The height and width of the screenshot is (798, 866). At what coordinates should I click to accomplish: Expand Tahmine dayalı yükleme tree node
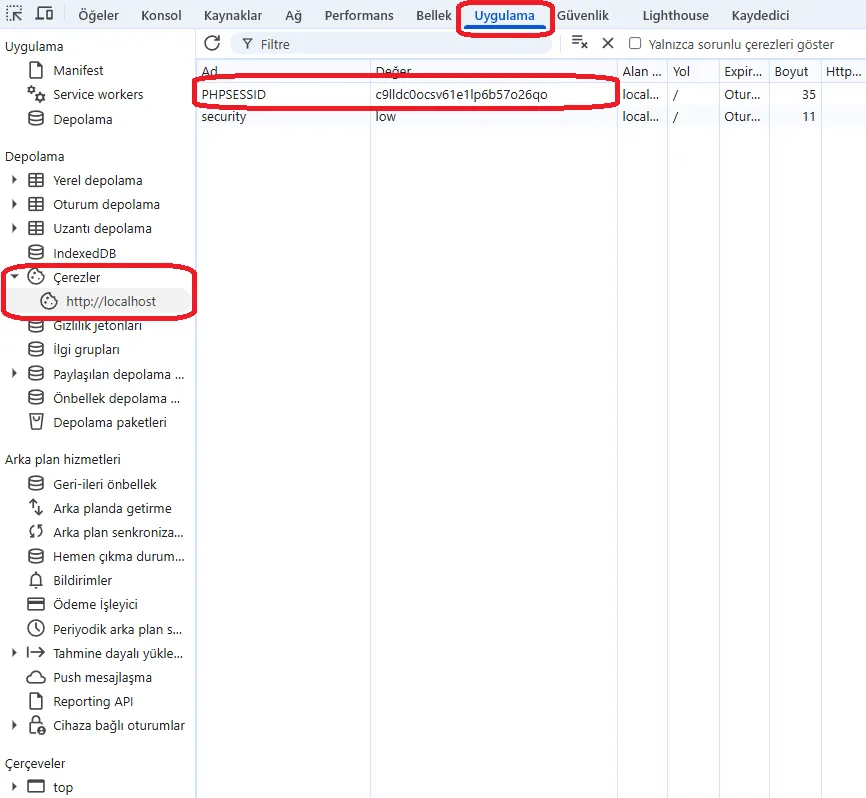click(x=14, y=653)
